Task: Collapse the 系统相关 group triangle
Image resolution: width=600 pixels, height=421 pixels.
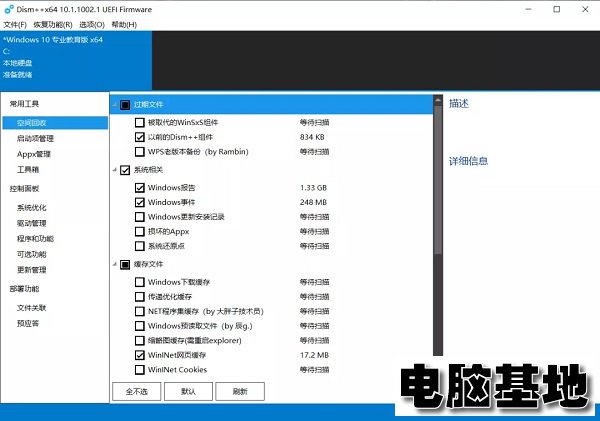Action: [115, 170]
